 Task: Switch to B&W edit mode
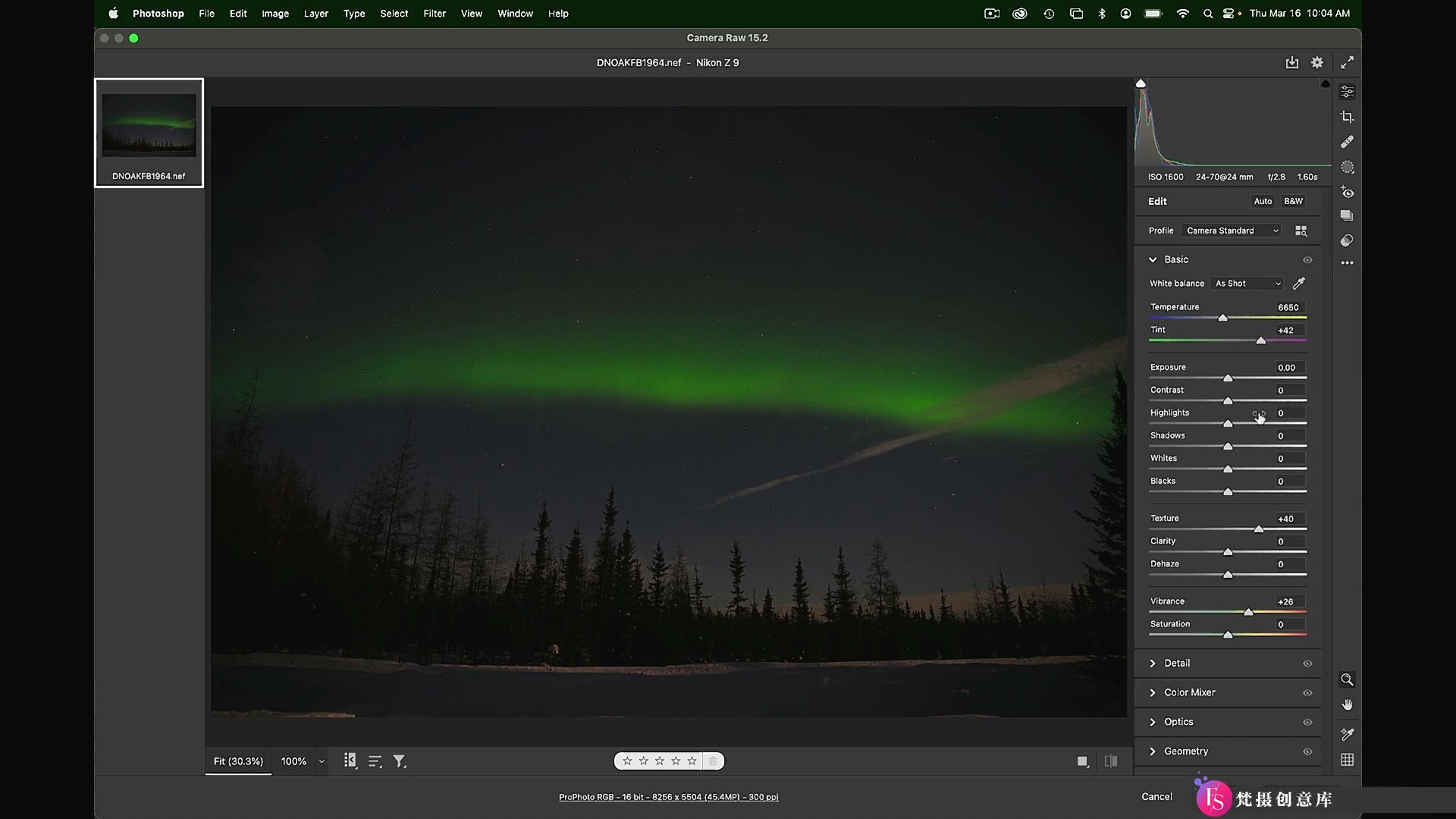[x=1294, y=201]
